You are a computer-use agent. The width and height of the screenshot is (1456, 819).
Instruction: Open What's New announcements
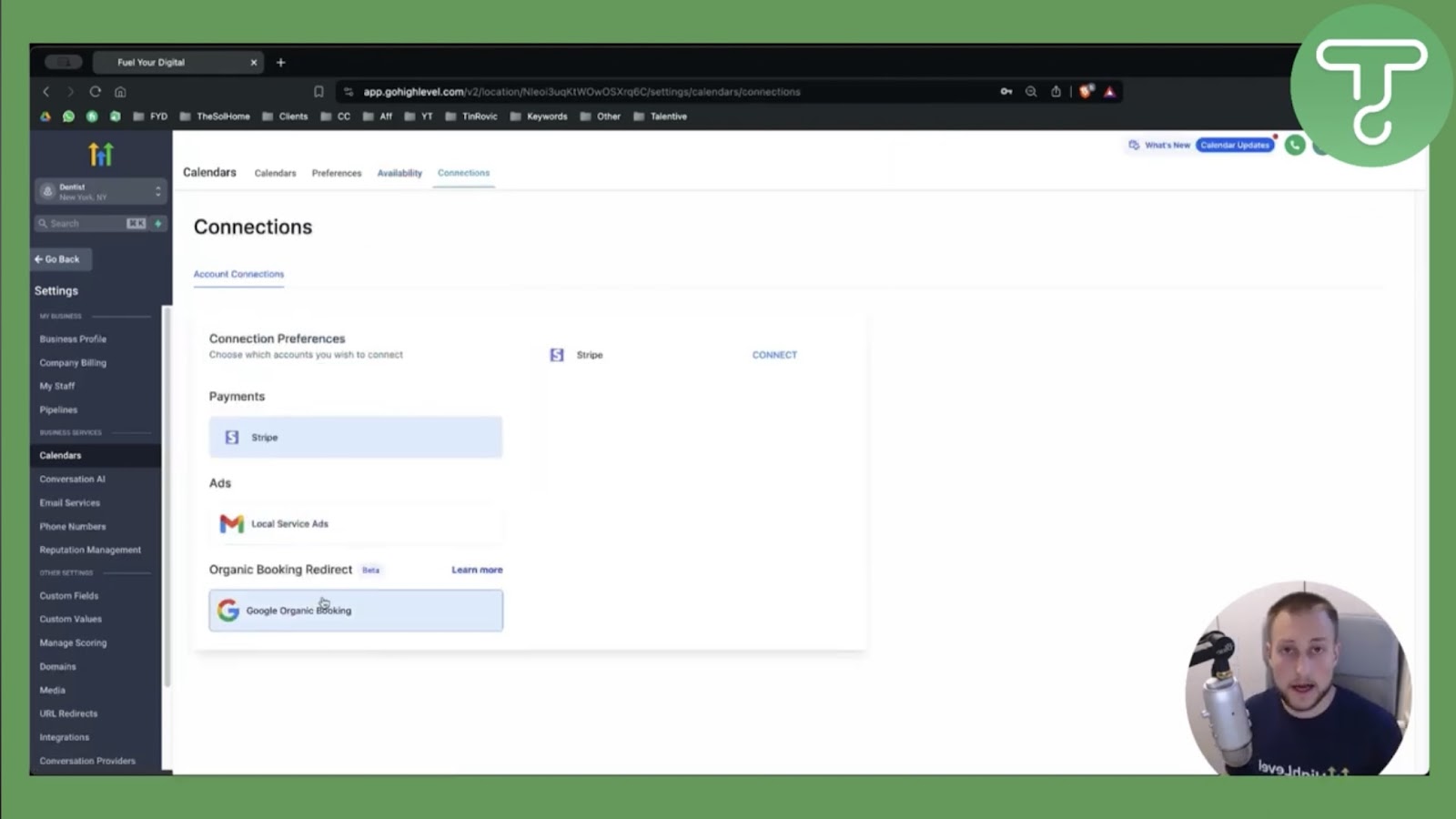(1159, 145)
